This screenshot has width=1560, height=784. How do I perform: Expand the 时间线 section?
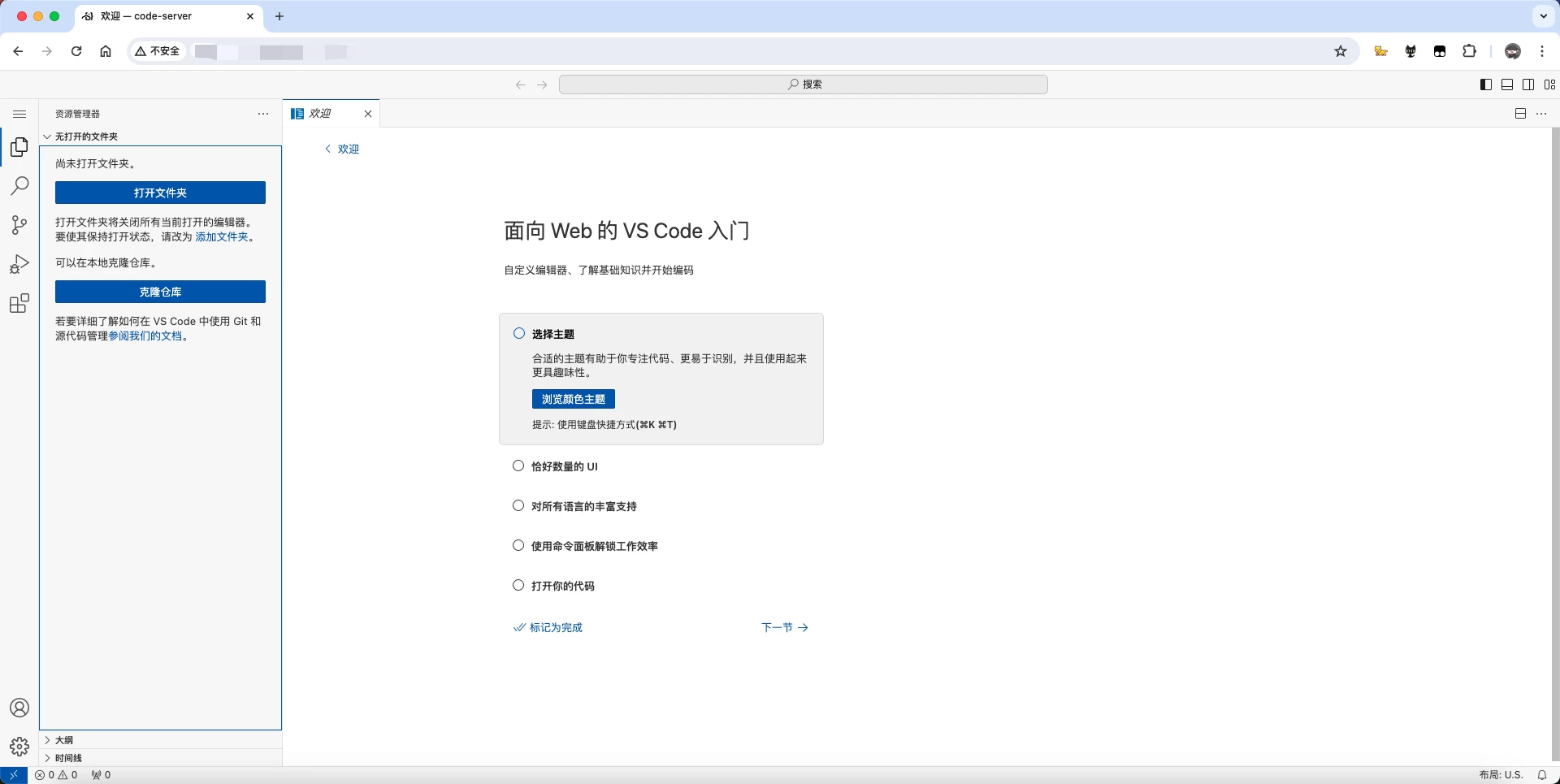(x=67, y=757)
